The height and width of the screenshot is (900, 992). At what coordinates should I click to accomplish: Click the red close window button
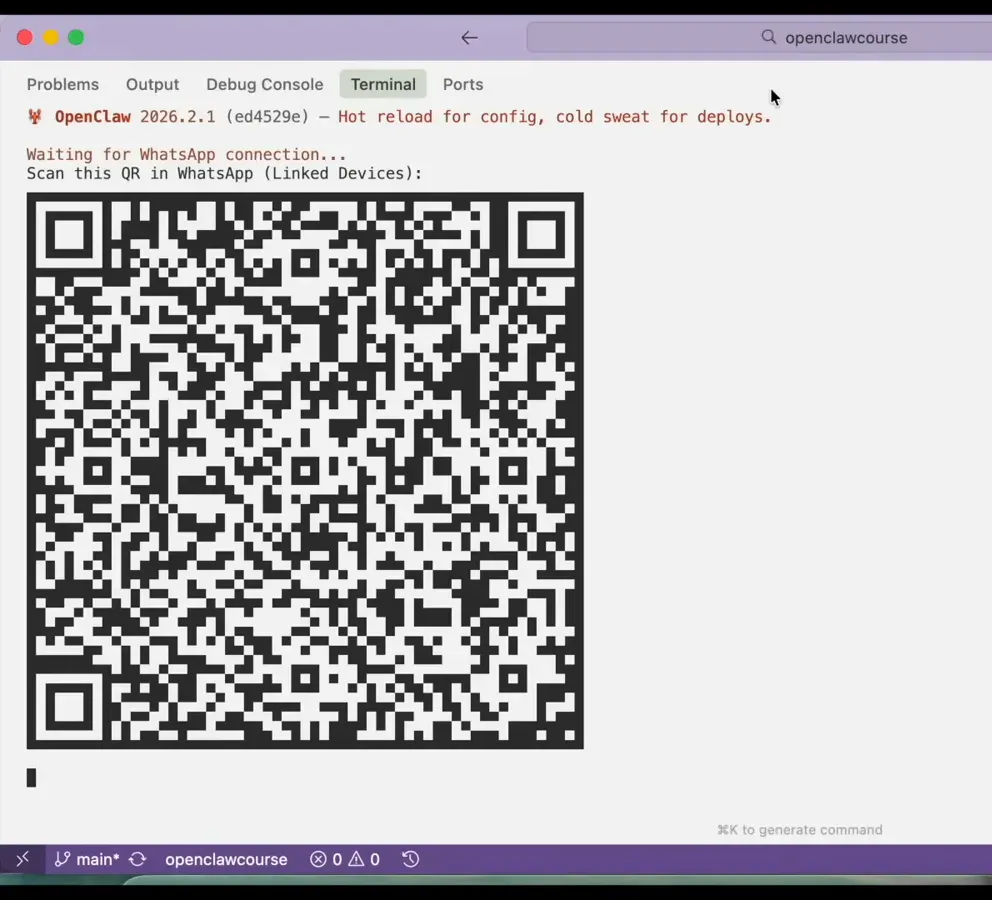[x=25, y=37]
